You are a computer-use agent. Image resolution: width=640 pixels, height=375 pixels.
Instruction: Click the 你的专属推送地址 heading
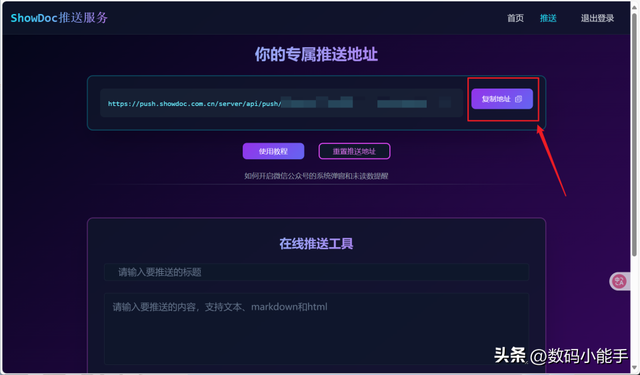pos(316,54)
